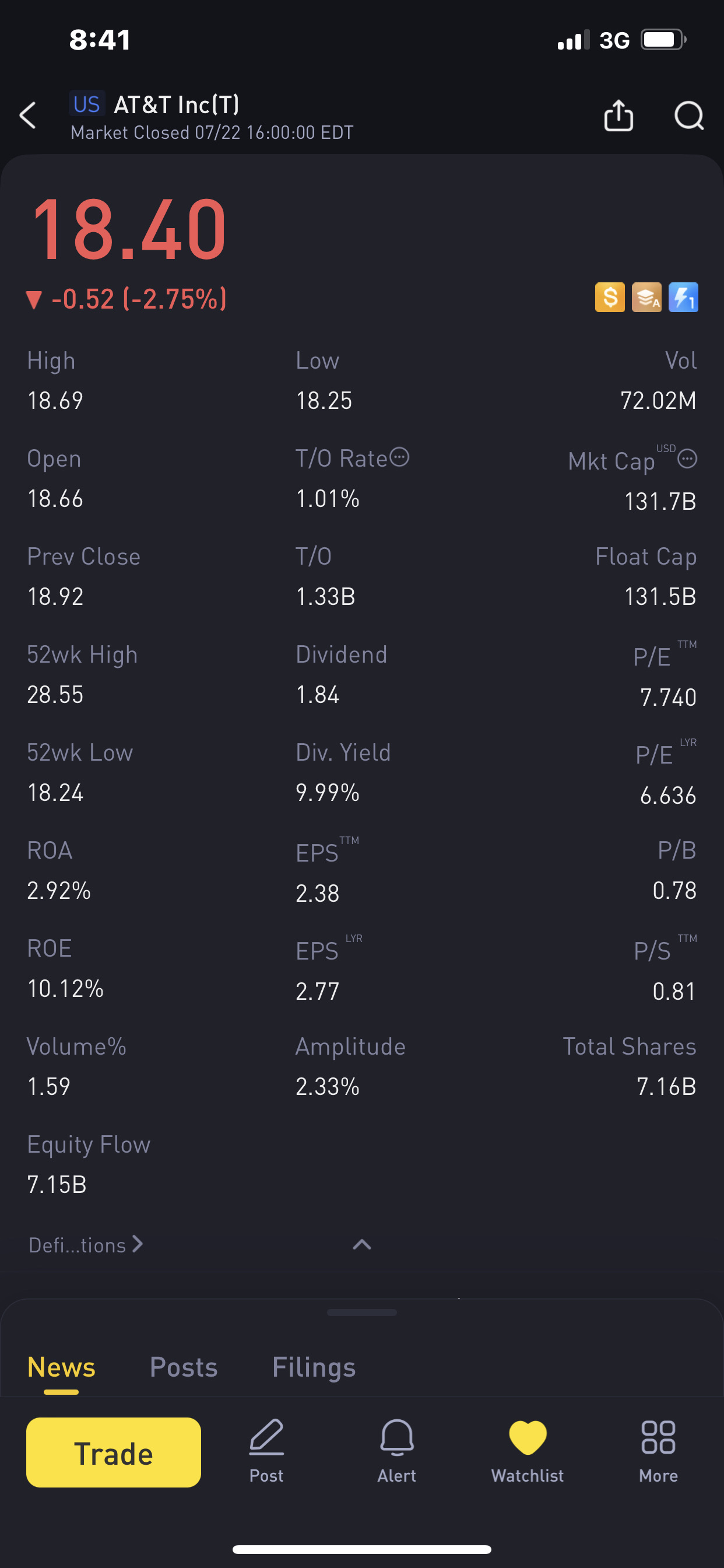
Task: Switch to the Filings tab
Action: point(314,1368)
